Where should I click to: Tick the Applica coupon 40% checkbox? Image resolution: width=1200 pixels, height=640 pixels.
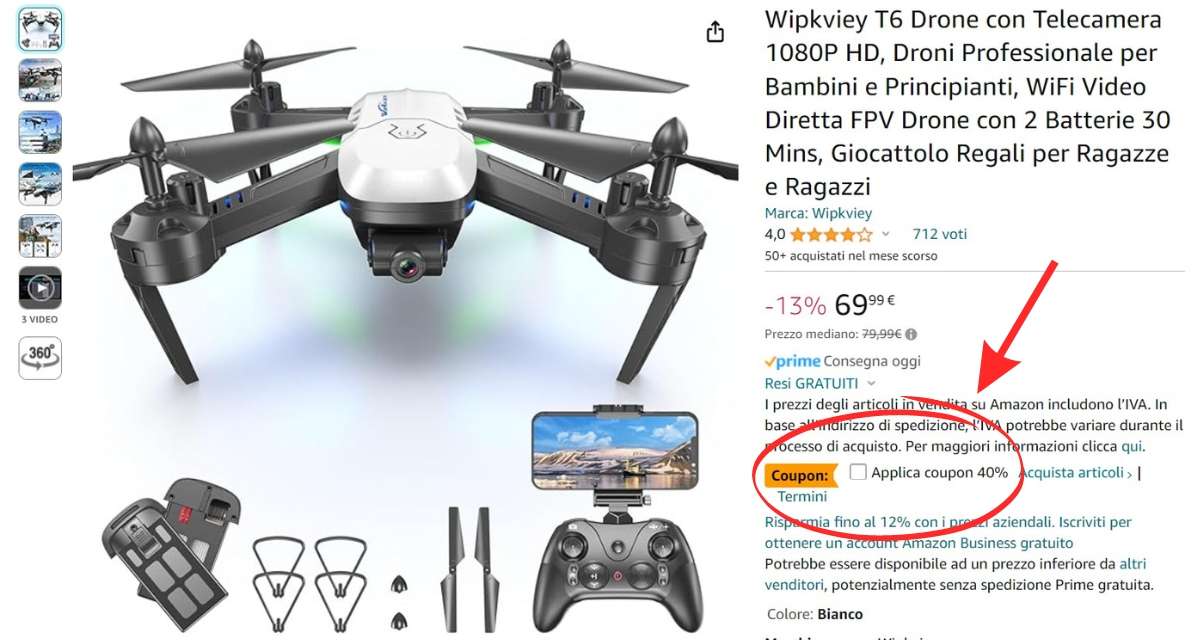[x=858, y=472]
